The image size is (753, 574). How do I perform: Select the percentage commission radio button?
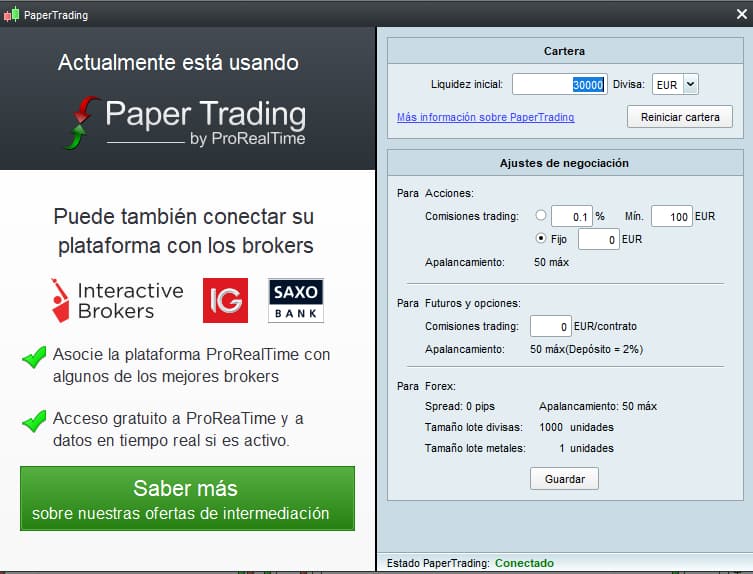pyautogui.click(x=541, y=215)
